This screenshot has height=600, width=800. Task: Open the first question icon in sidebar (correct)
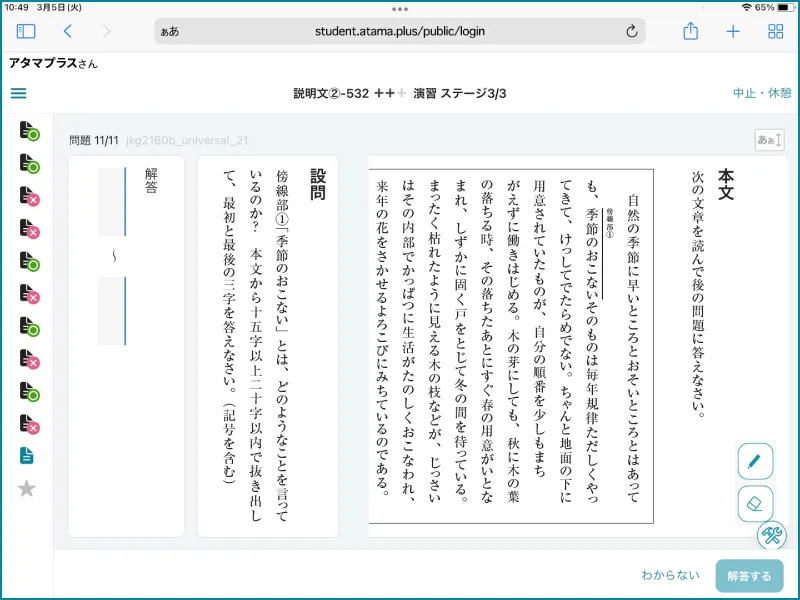[x=29, y=131]
